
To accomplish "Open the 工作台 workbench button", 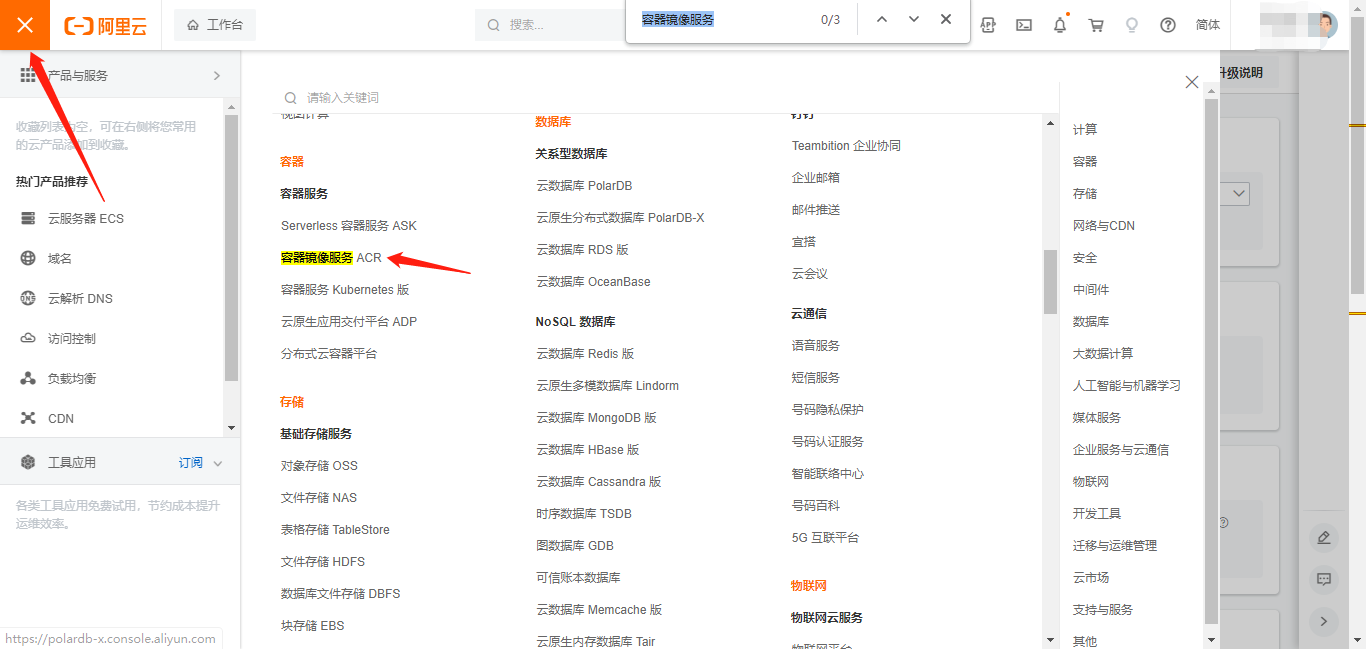I will pyautogui.click(x=215, y=25).
